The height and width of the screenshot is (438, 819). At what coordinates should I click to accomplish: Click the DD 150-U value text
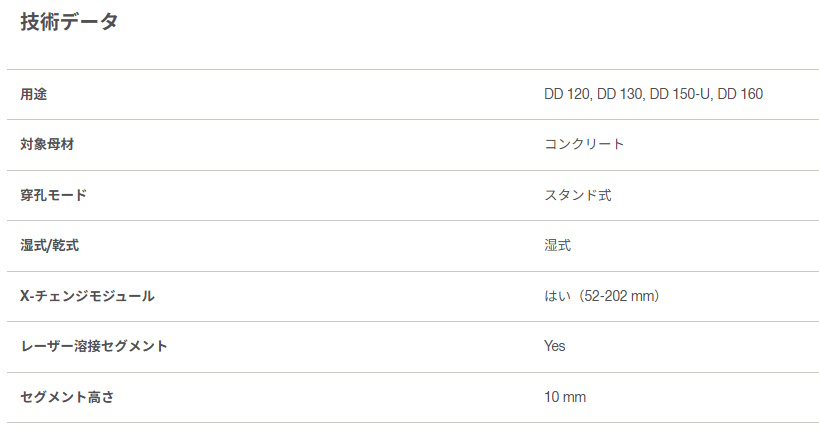click(680, 95)
